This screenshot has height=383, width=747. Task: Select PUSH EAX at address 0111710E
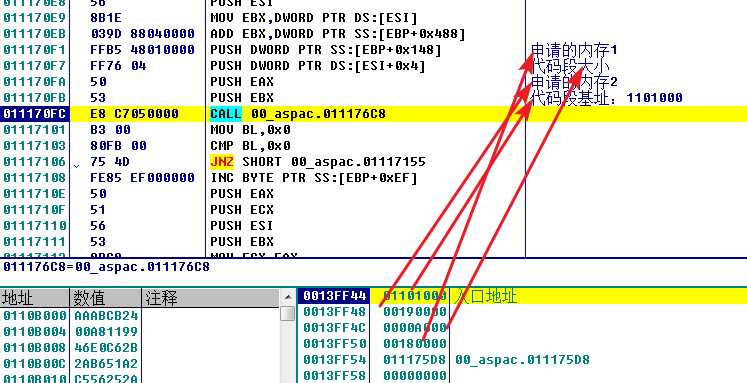[242, 193]
